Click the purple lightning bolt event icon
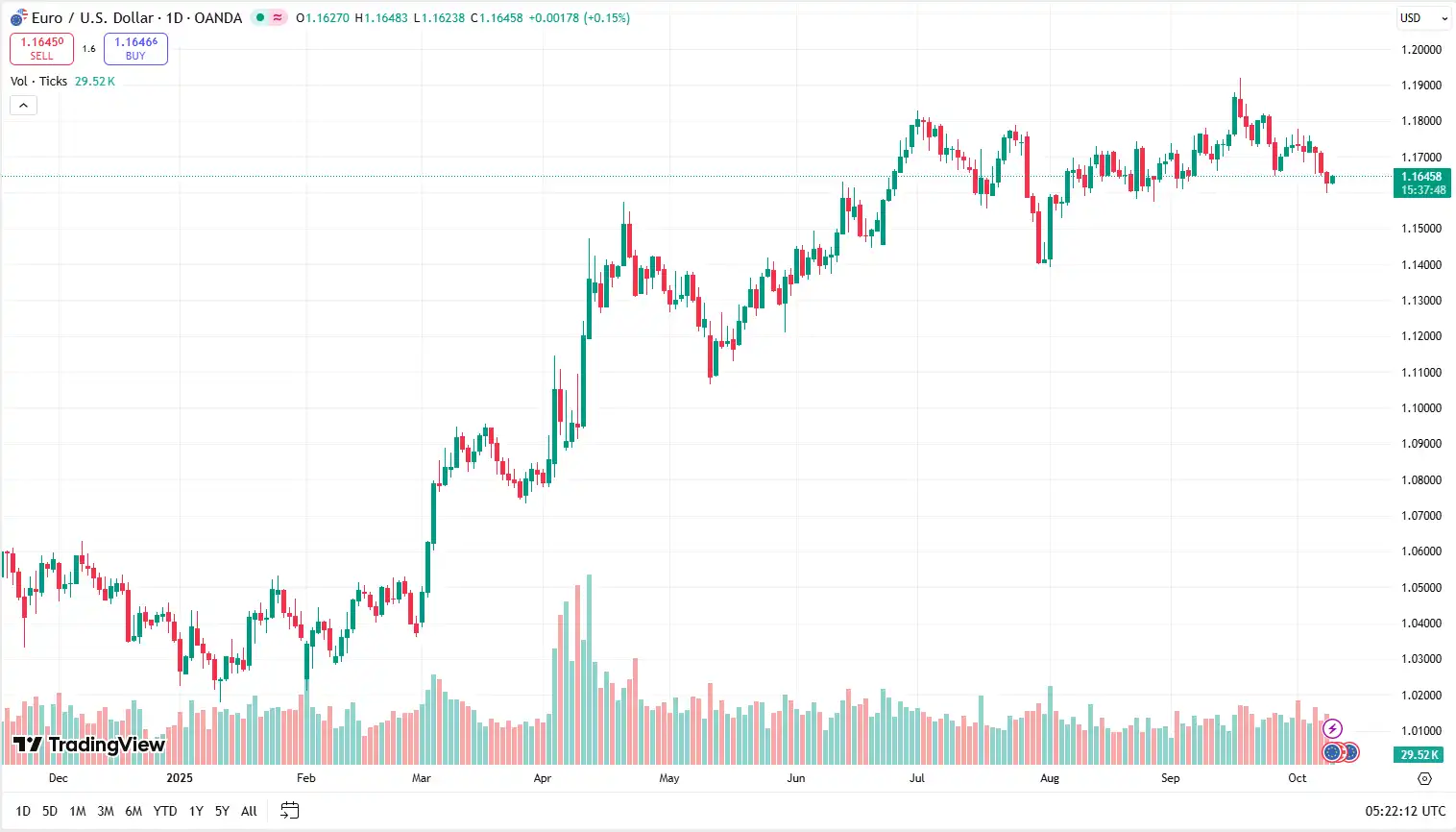Viewport: 1456px width, 832px height. [x=1332, y=729]
